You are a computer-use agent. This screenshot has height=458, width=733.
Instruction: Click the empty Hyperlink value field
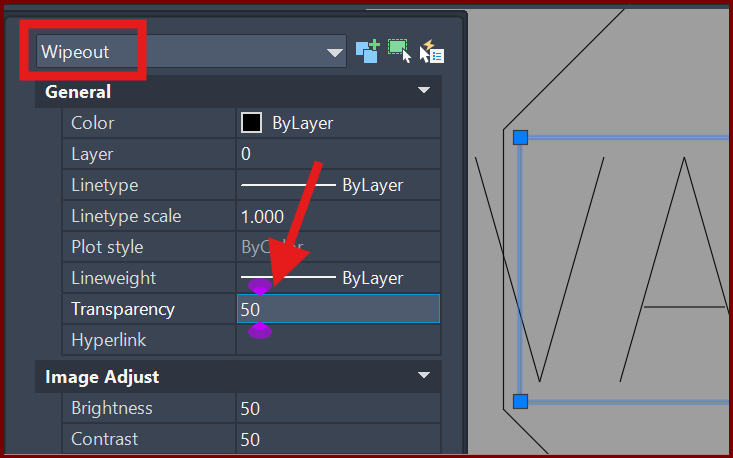(x=337, y=340)
